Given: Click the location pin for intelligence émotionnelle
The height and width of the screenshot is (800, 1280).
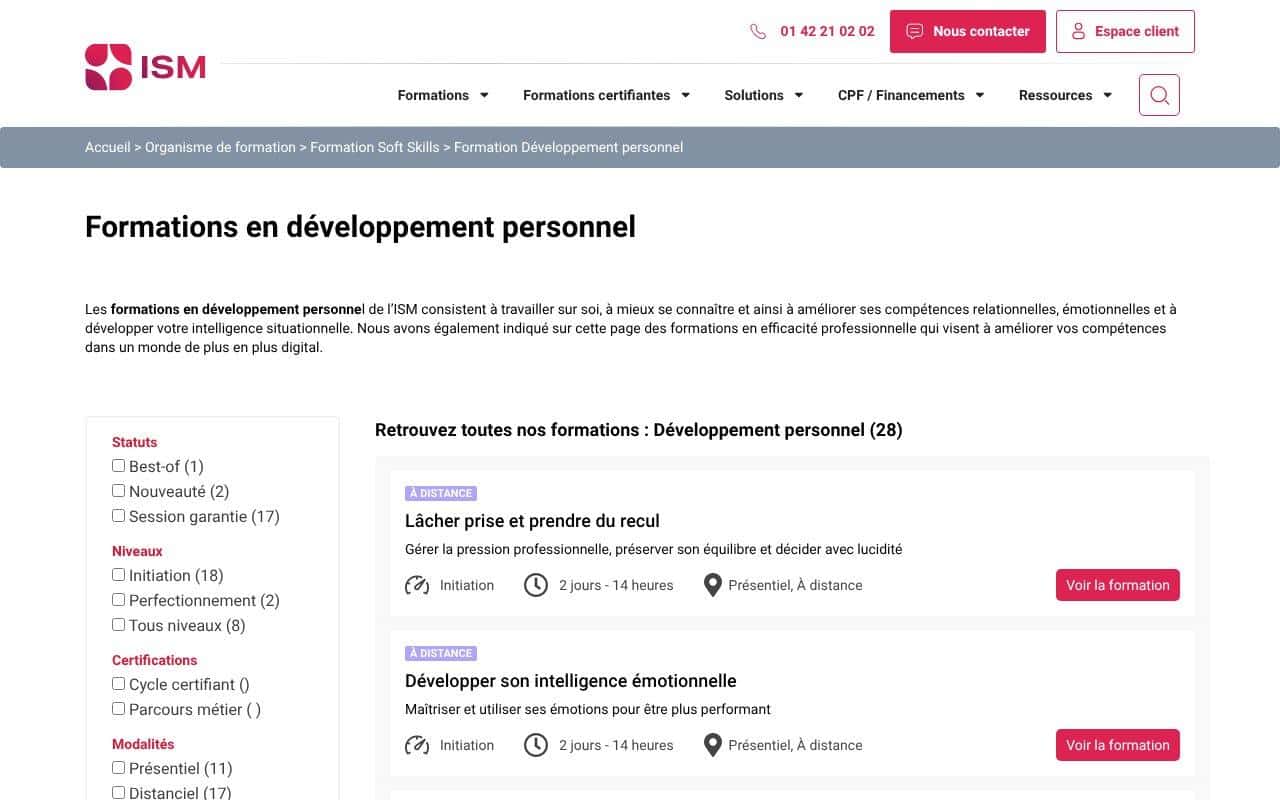Looking at the screenshot, I should 712,745.
